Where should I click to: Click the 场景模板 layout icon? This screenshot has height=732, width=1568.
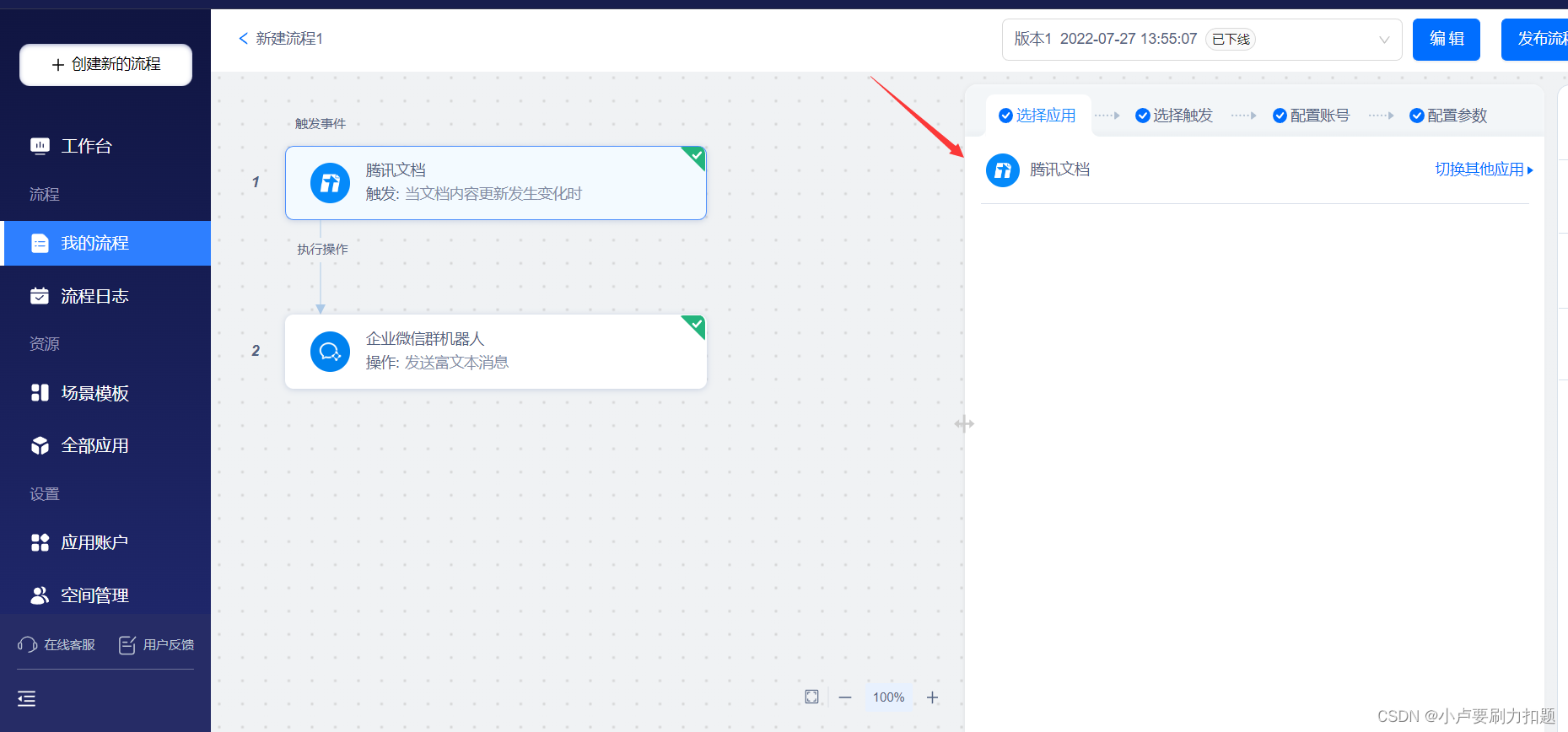(40, 393)
